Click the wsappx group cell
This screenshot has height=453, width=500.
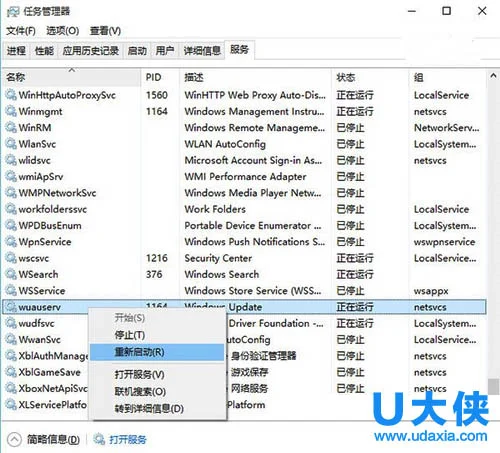[431, 291]
